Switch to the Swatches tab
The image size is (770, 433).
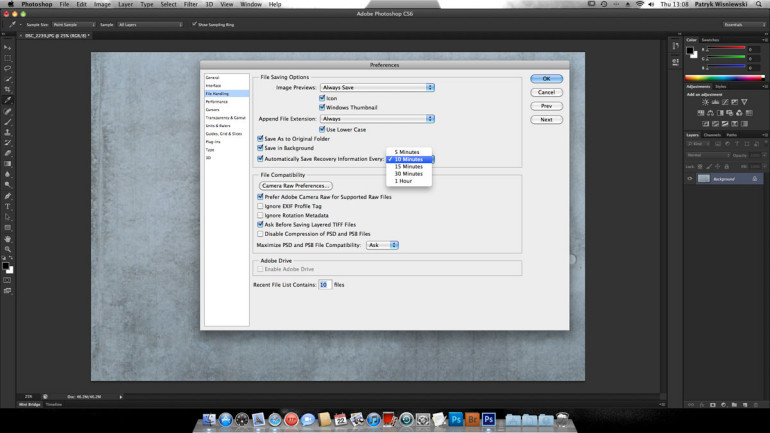pyautogui.click(x=710, y=40)
